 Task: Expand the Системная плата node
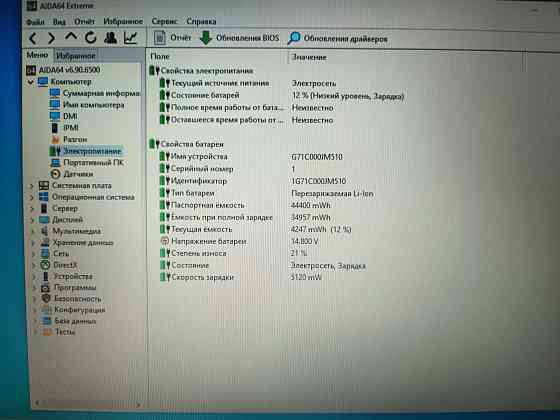coord(31,186)
